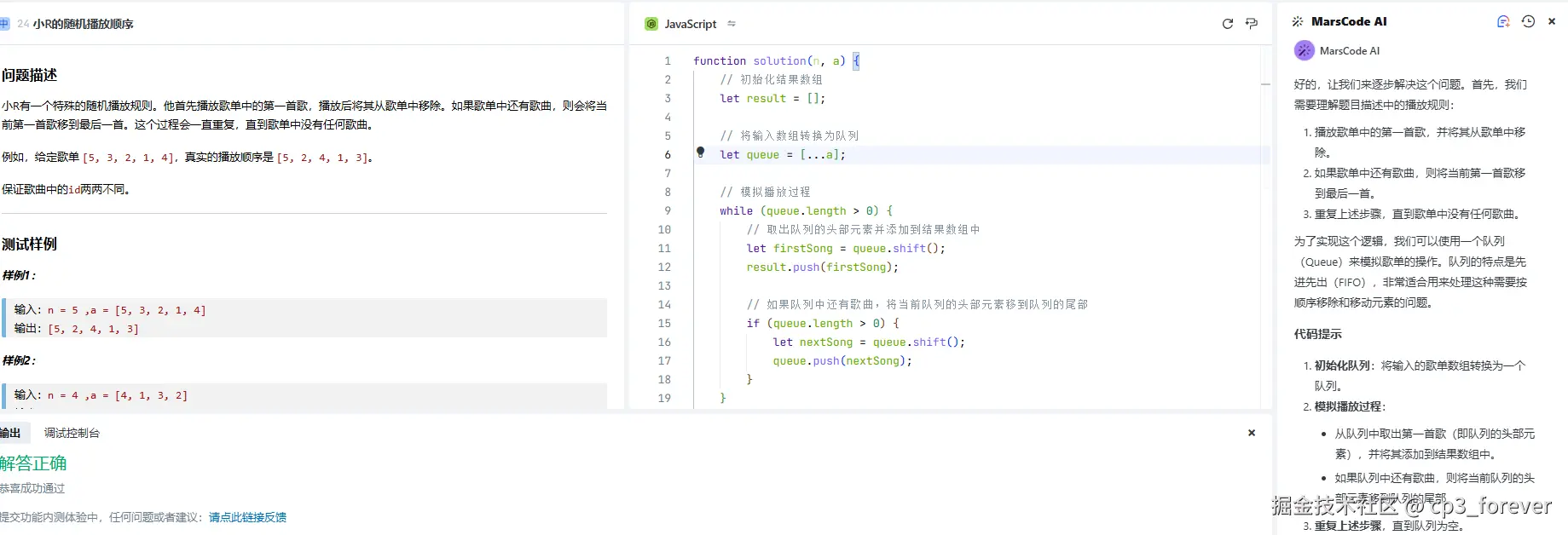Screen dimensions: 1568x535
Task: Click the MarsCode AI purple avatar
Action: (1305, 50)
